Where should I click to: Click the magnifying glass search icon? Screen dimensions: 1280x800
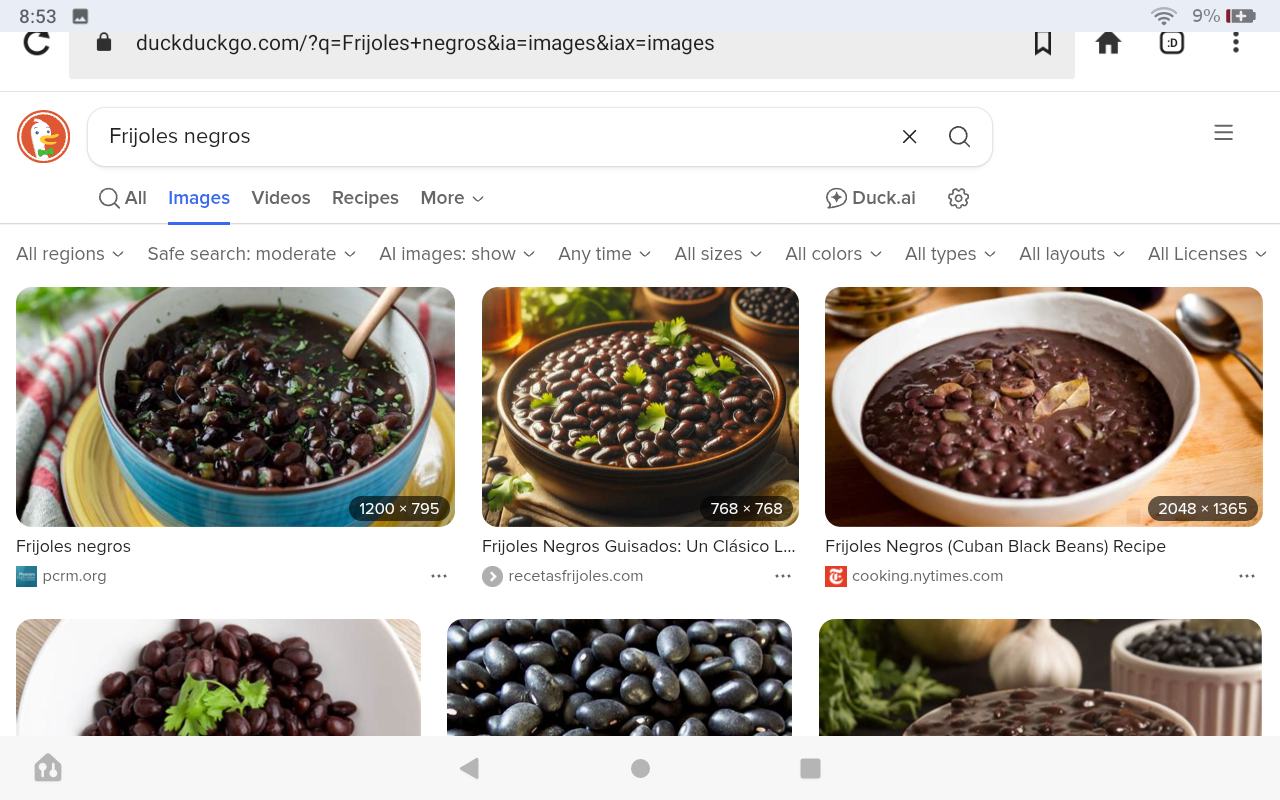click(959, 137)
